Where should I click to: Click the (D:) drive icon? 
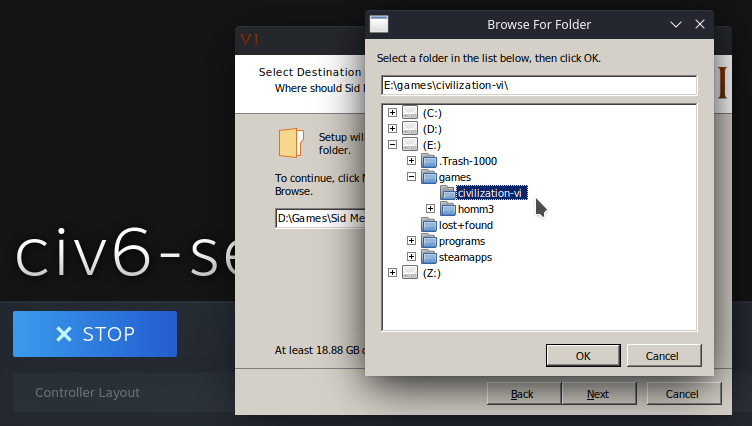pyautogui.click(x=410, y=128)
